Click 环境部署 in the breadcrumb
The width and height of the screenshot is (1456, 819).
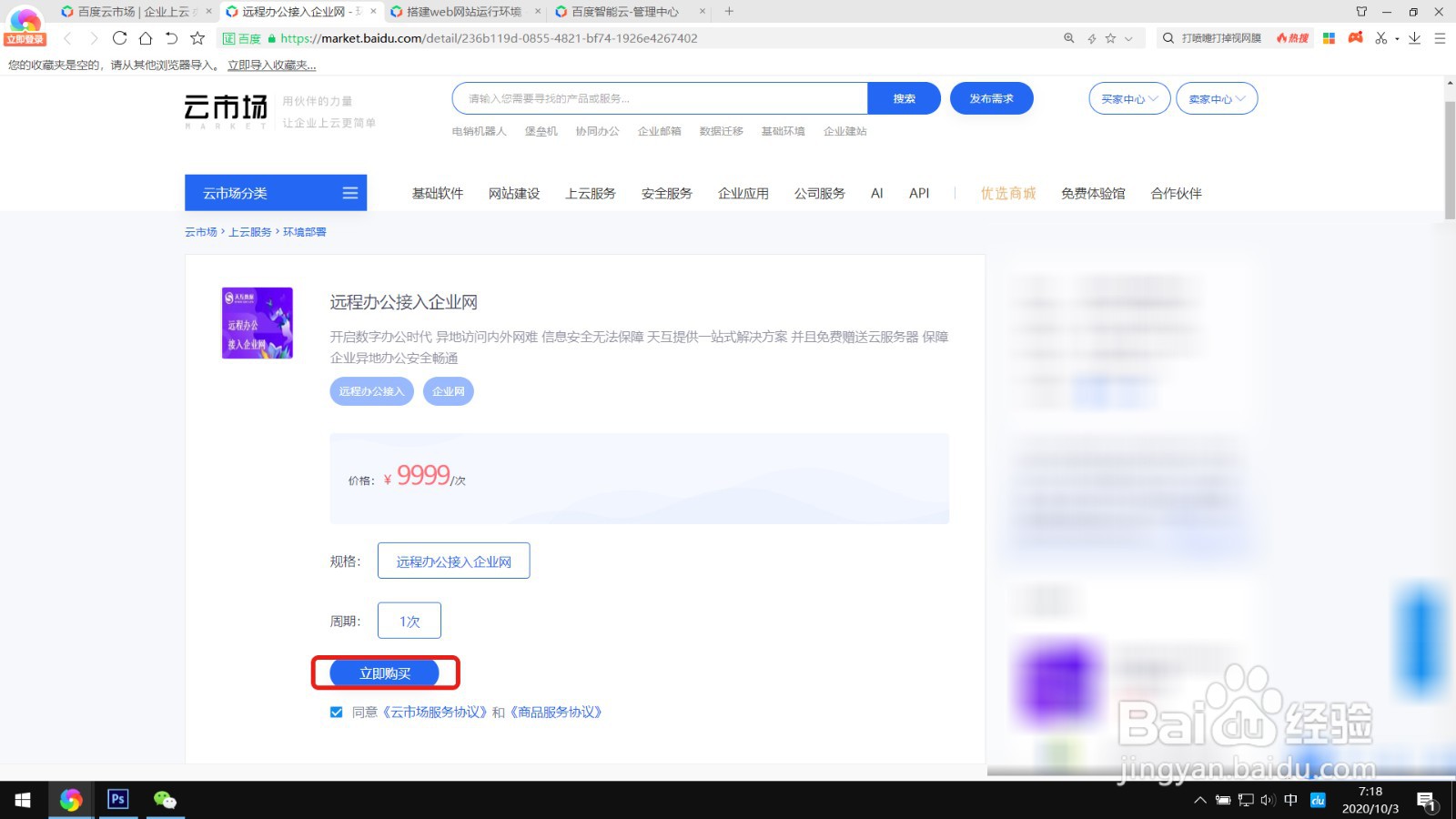pos(305,232)
